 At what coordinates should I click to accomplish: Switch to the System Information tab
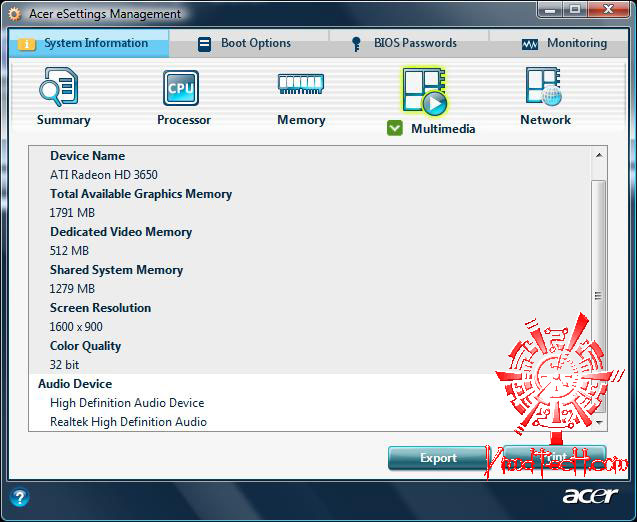(89, 43)
